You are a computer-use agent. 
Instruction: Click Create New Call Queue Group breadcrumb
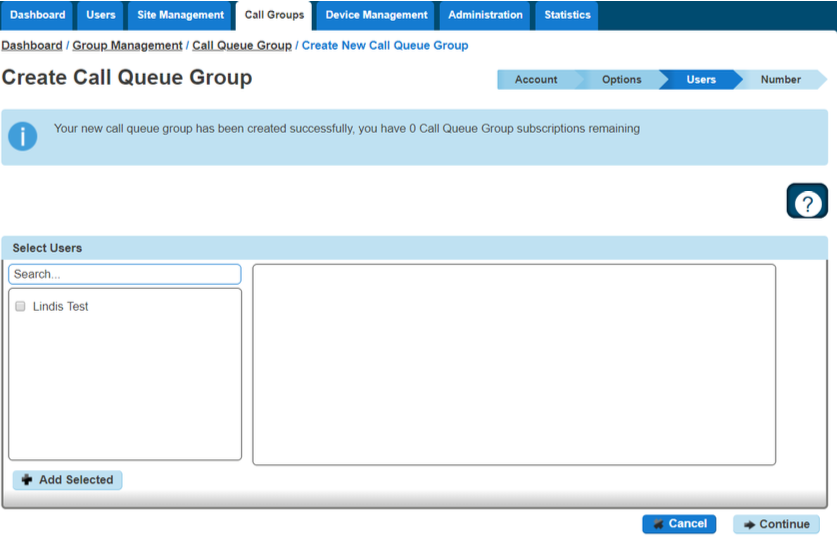[385, 45]
